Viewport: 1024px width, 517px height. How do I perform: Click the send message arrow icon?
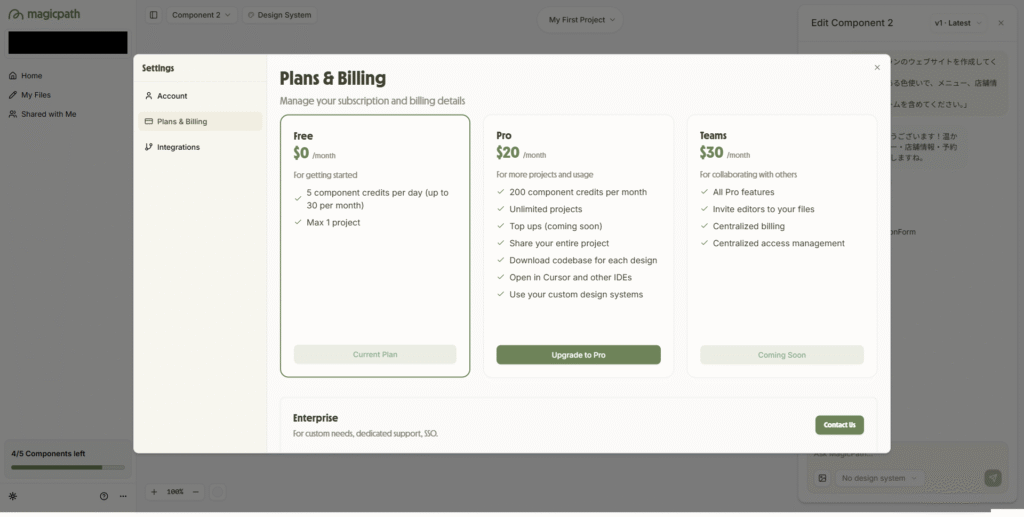click(993, 478)
